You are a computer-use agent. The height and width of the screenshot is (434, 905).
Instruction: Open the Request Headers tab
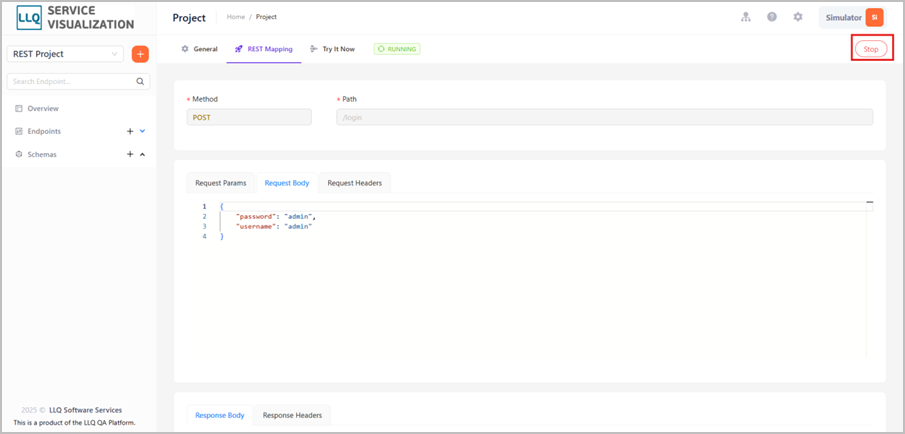click(x=354, y=183)
